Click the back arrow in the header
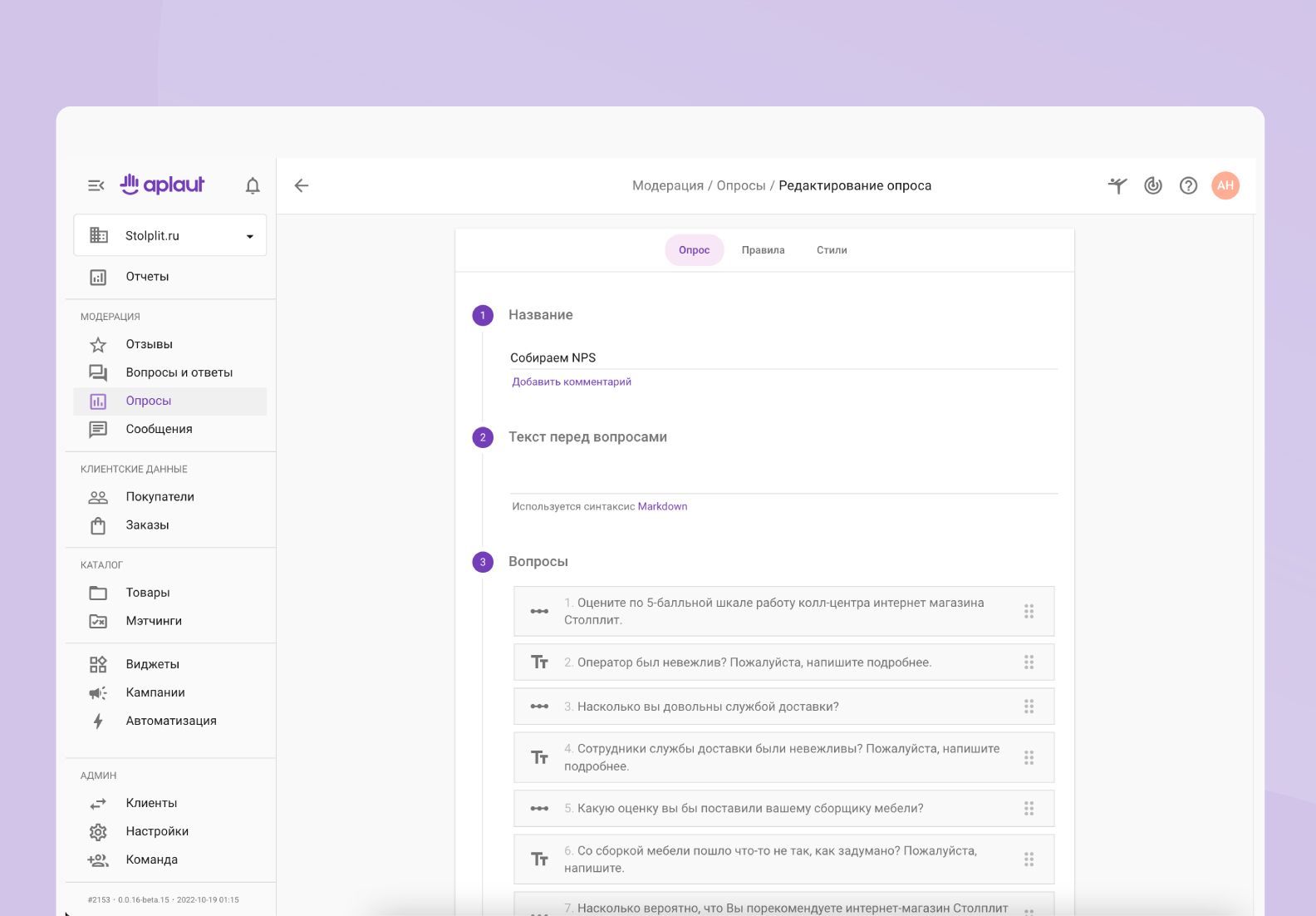Image resolution: width=1316 pixels, height=916 pixels. pyautogui.click(x=302, y=185)
